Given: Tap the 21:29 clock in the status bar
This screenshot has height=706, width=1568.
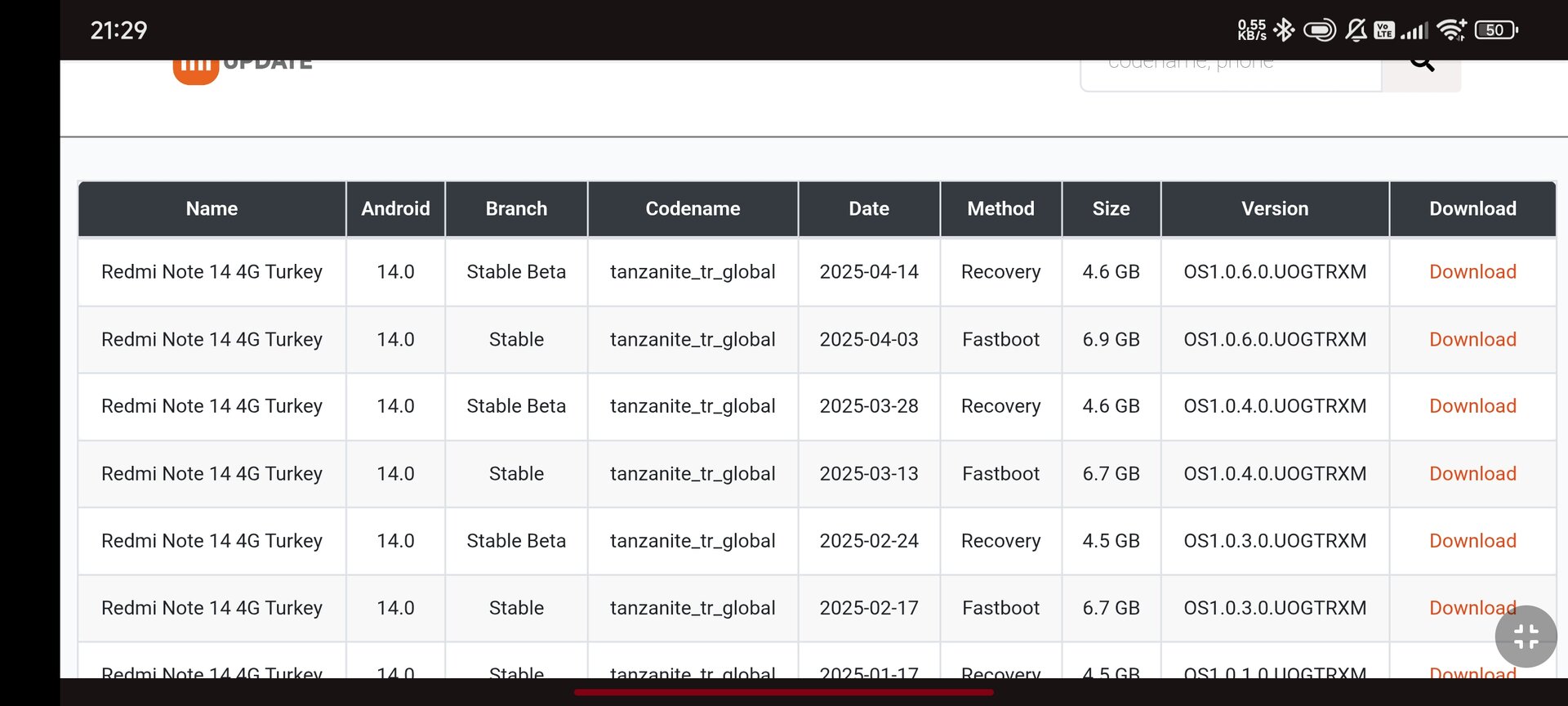Looking at the screenshot, I should click(118, 30).
